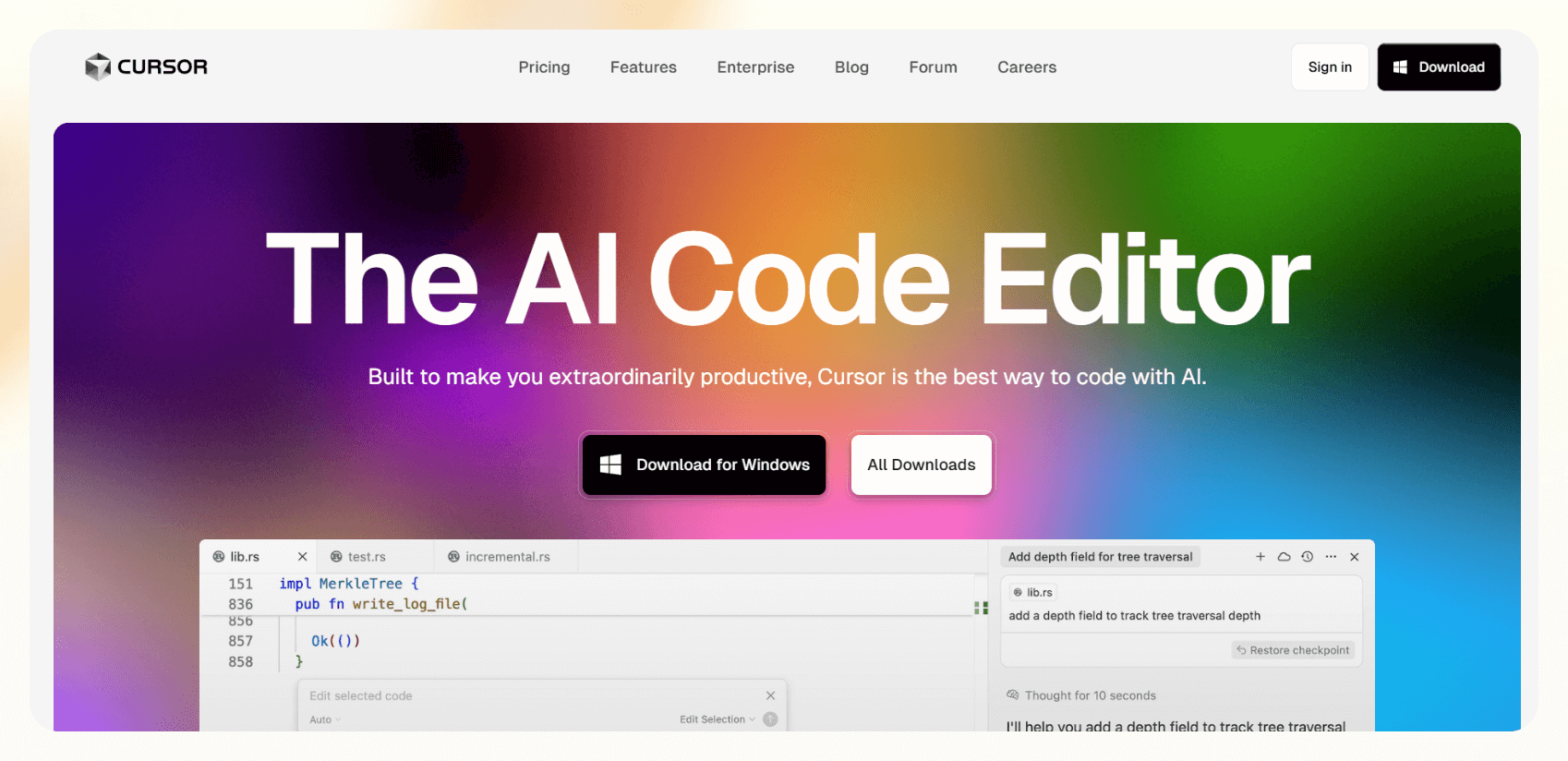The height and width of the screenshot is (761, 1568).
Task: Click the lib.rs file chip in chat
Action: pyautogui.click(x=1032, y=592)
